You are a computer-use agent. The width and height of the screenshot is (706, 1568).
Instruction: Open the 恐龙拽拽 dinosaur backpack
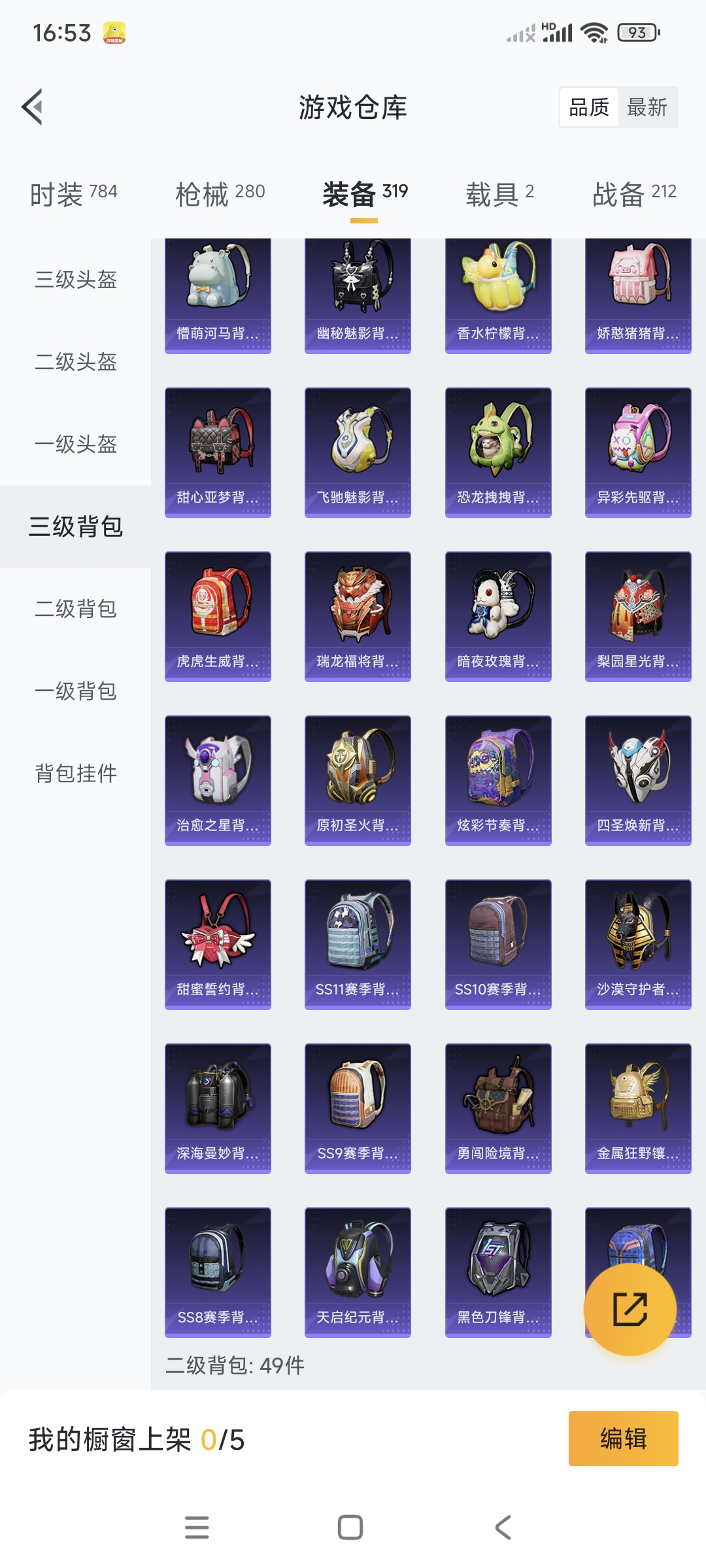pyautogui.click(x=498, y=453)
